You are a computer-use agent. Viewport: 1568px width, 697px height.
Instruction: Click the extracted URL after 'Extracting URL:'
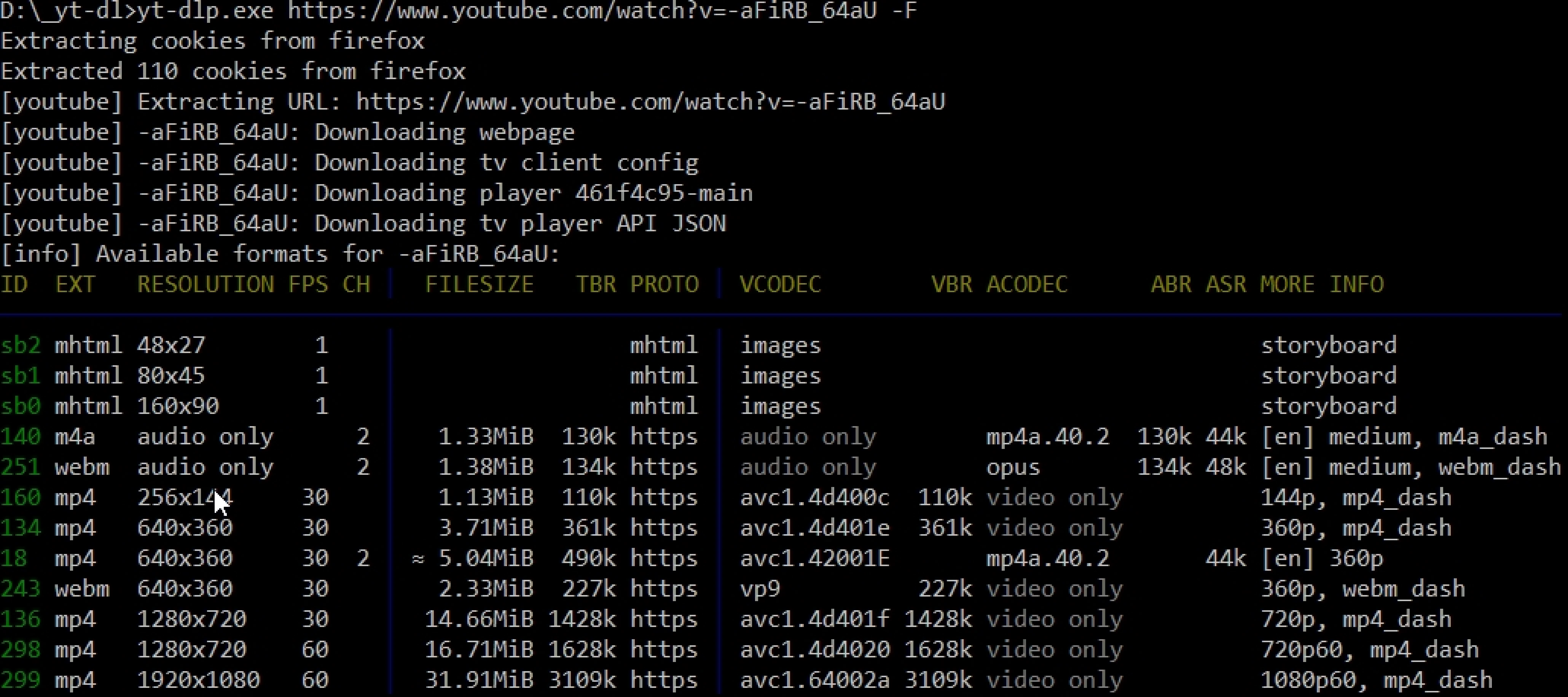click(650, 102)
